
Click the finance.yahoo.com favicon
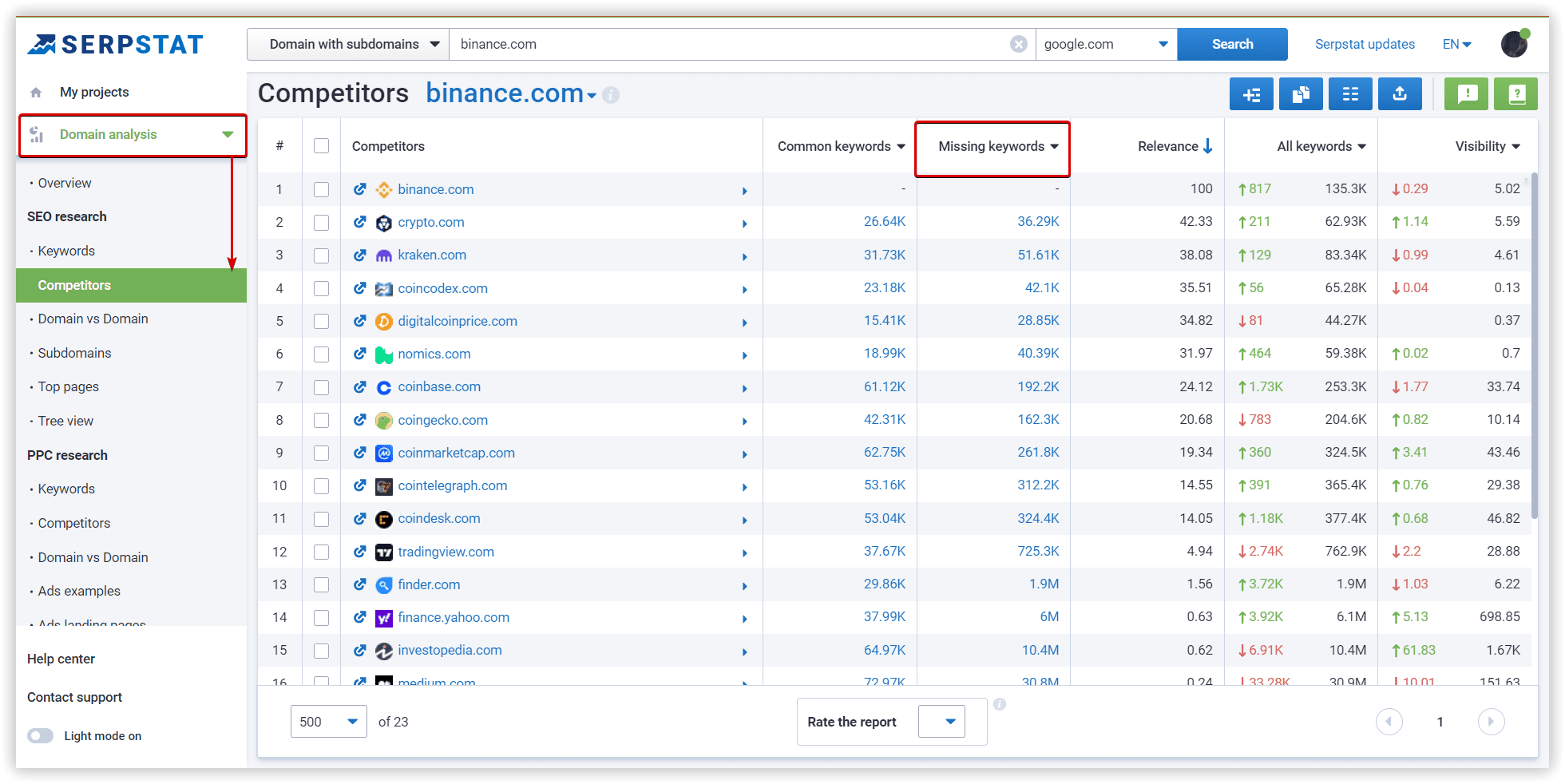384,618
